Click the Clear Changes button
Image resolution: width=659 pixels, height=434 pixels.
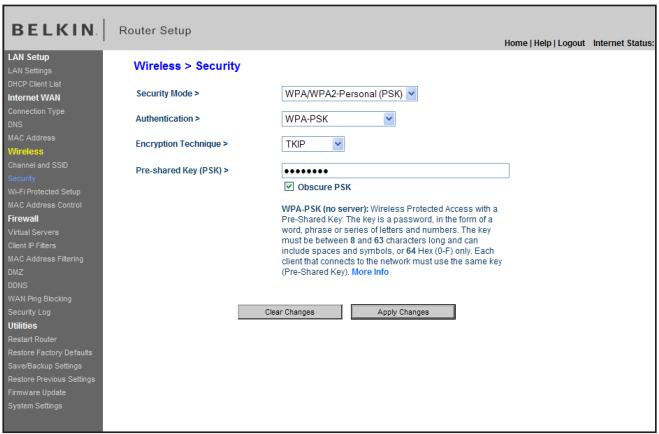290,312
